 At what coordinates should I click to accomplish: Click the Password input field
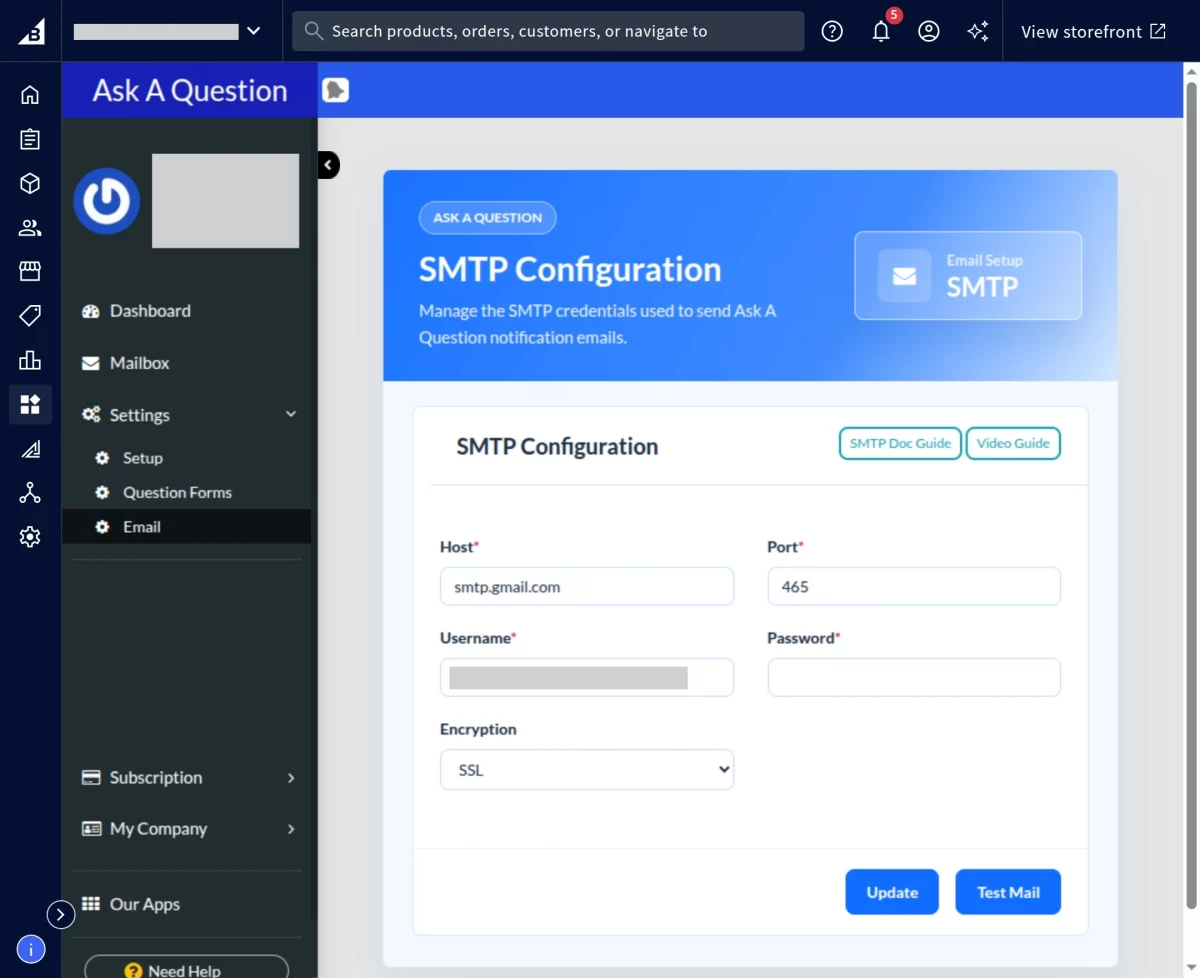tap(914, 678)
